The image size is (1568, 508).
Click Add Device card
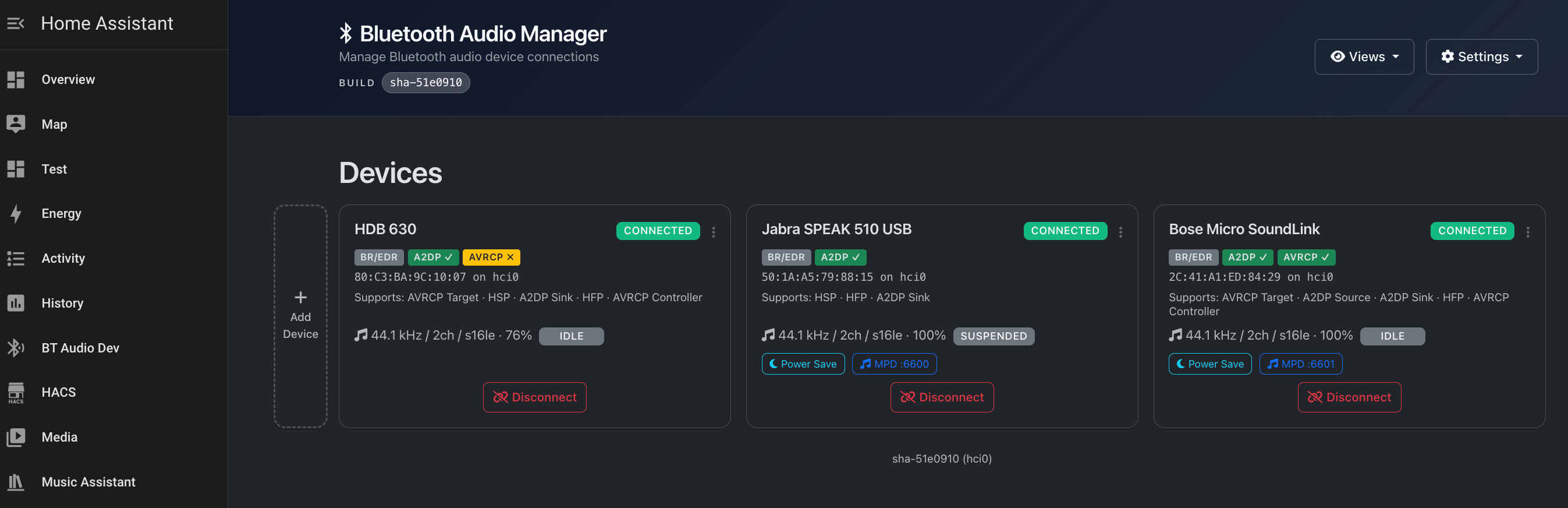pyautogui.click(x=301, y=316)
